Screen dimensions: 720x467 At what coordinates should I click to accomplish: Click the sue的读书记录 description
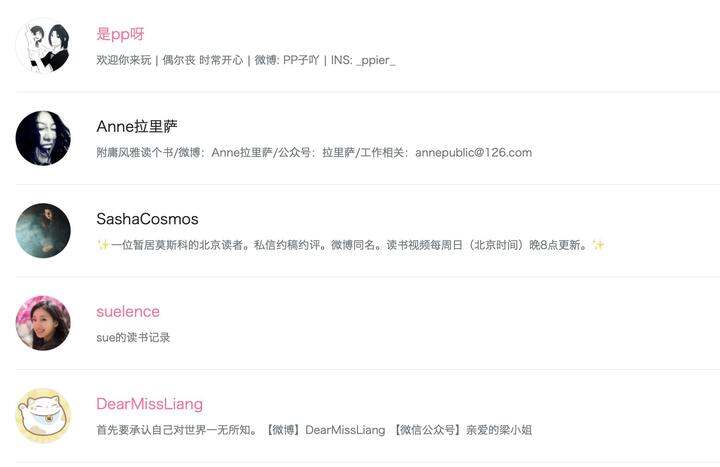tap(133, 338)
